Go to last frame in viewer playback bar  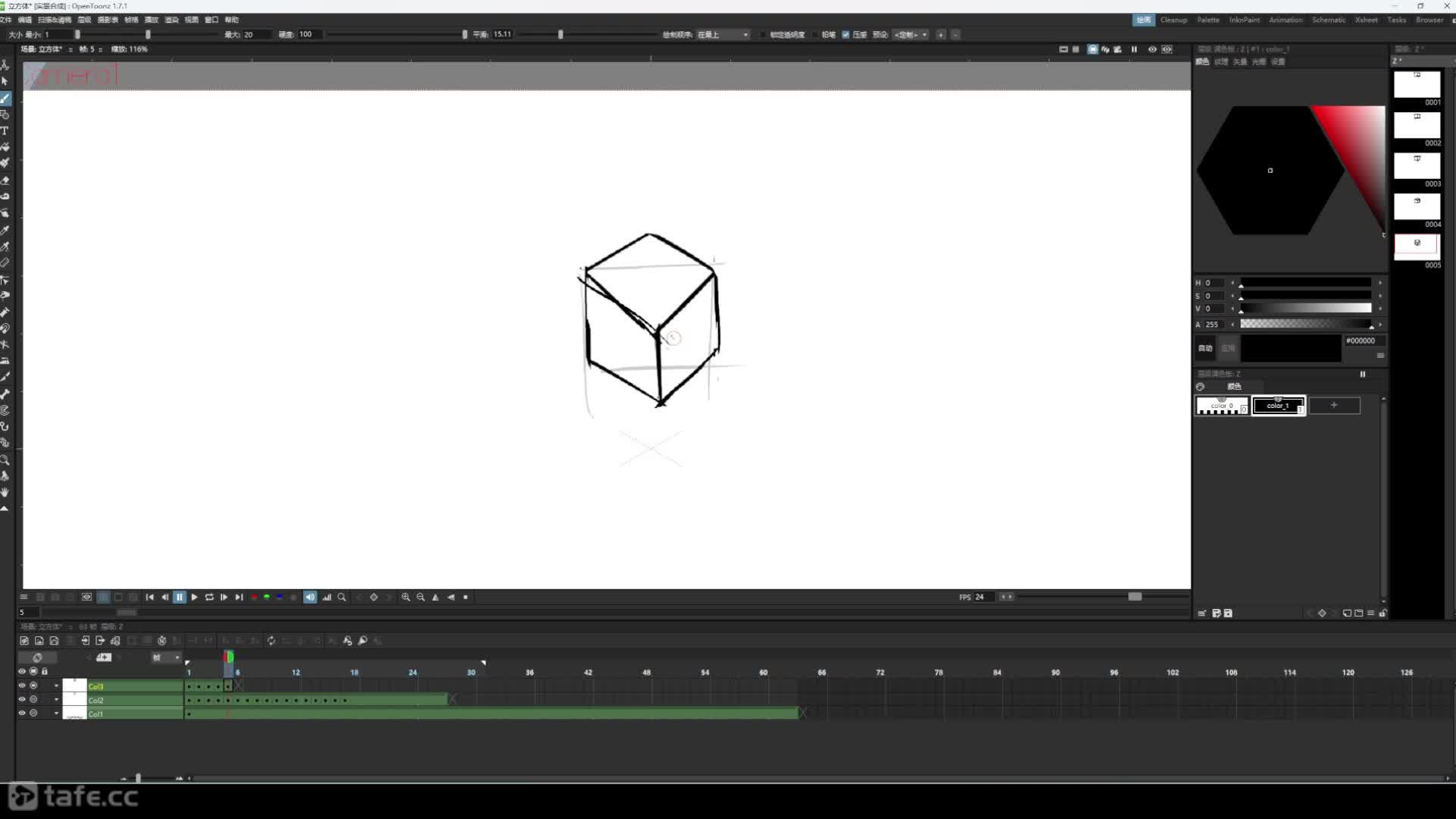pos(239,598)
